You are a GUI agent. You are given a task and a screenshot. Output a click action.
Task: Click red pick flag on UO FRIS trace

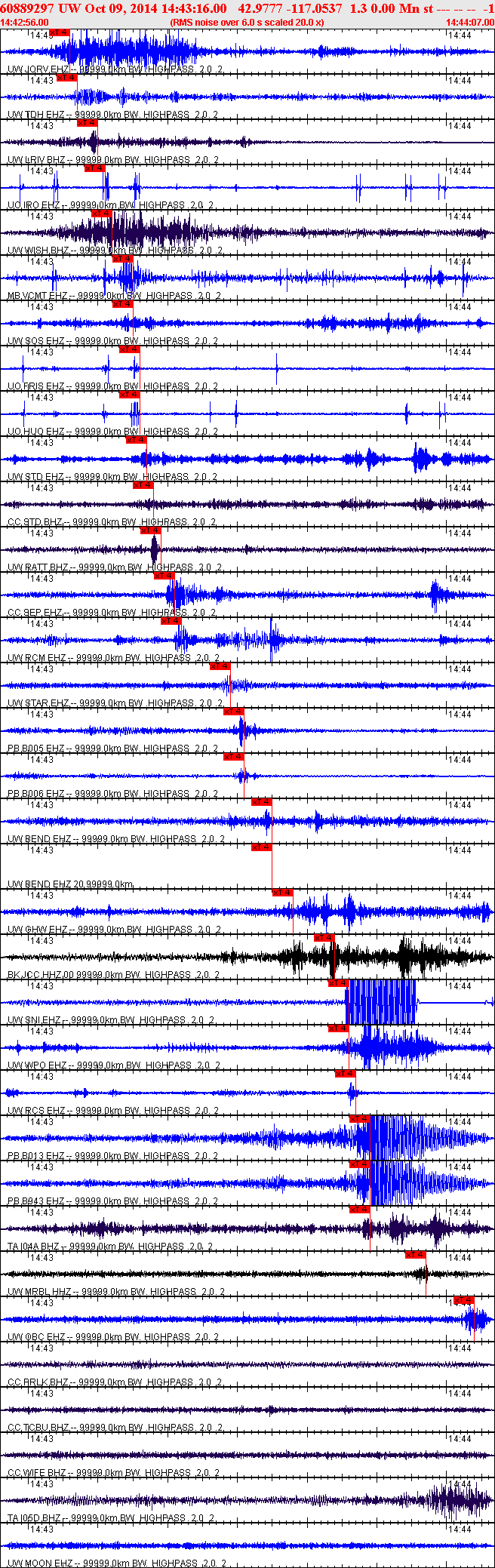click(x=129, y=349)
